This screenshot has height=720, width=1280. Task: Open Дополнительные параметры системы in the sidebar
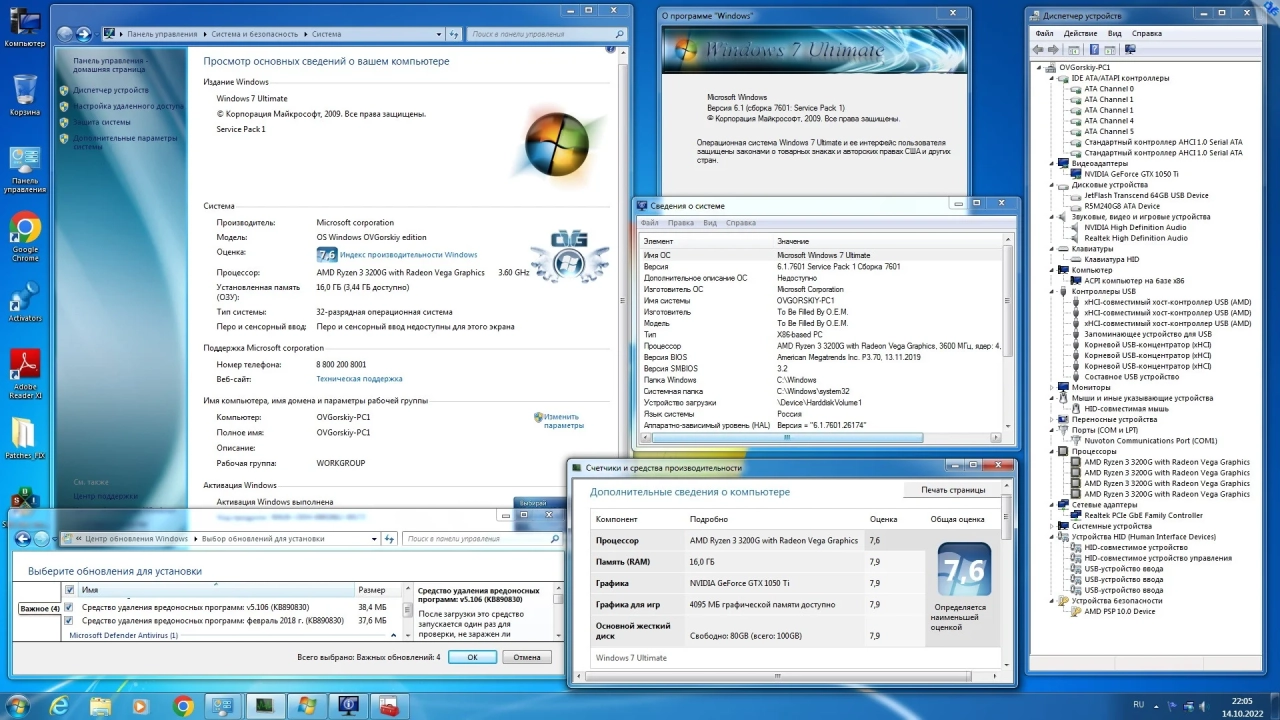click(125, 142)
